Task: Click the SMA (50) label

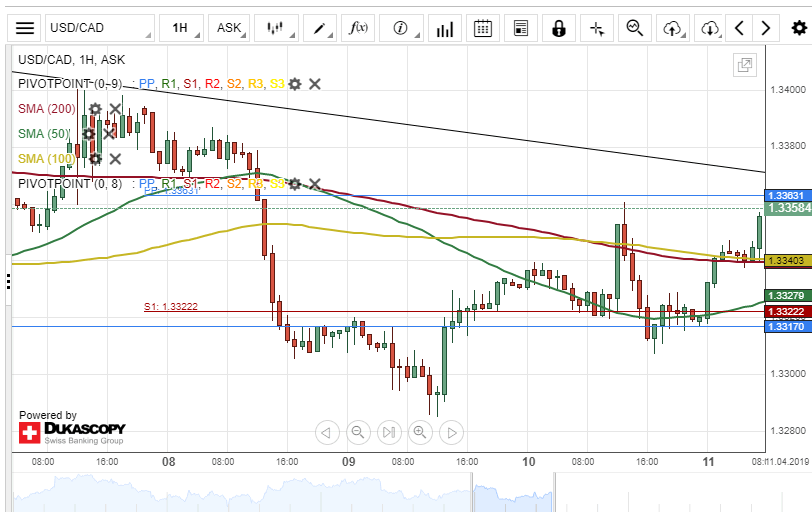Action: [44, 134]
